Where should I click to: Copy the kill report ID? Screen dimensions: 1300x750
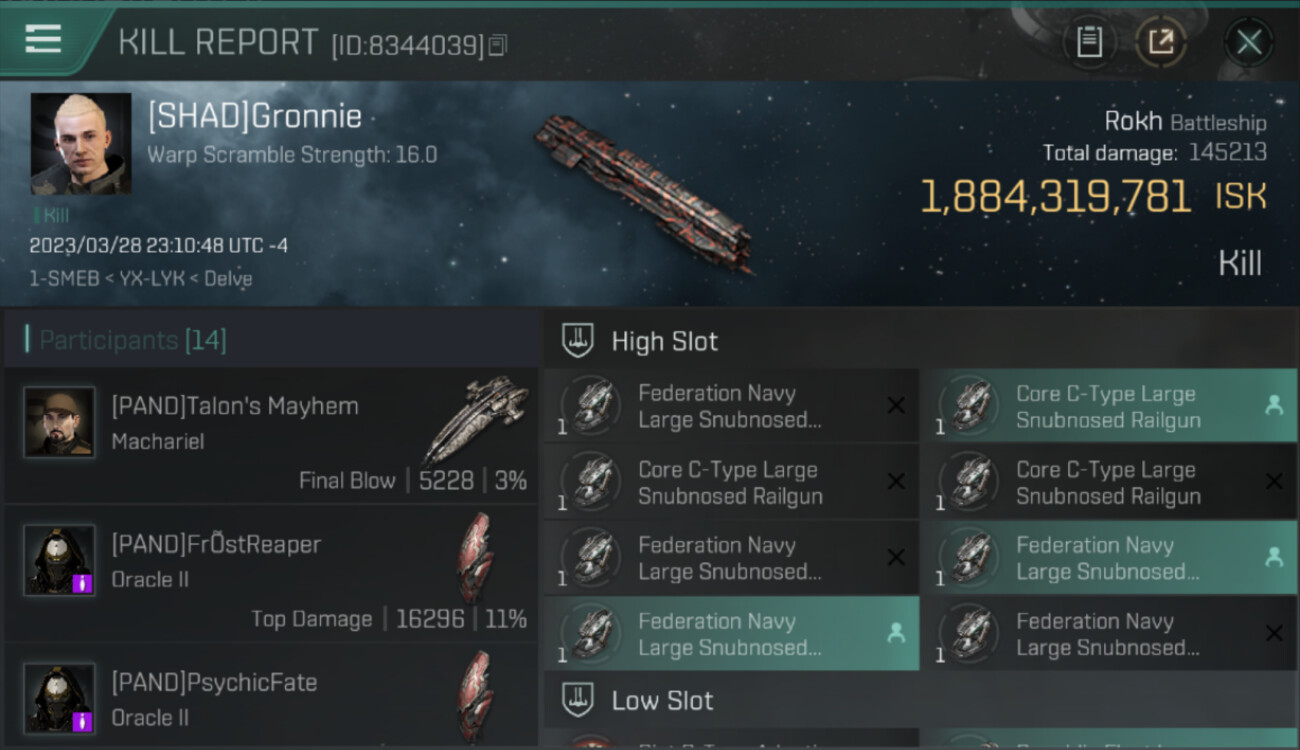pos(498,45)
